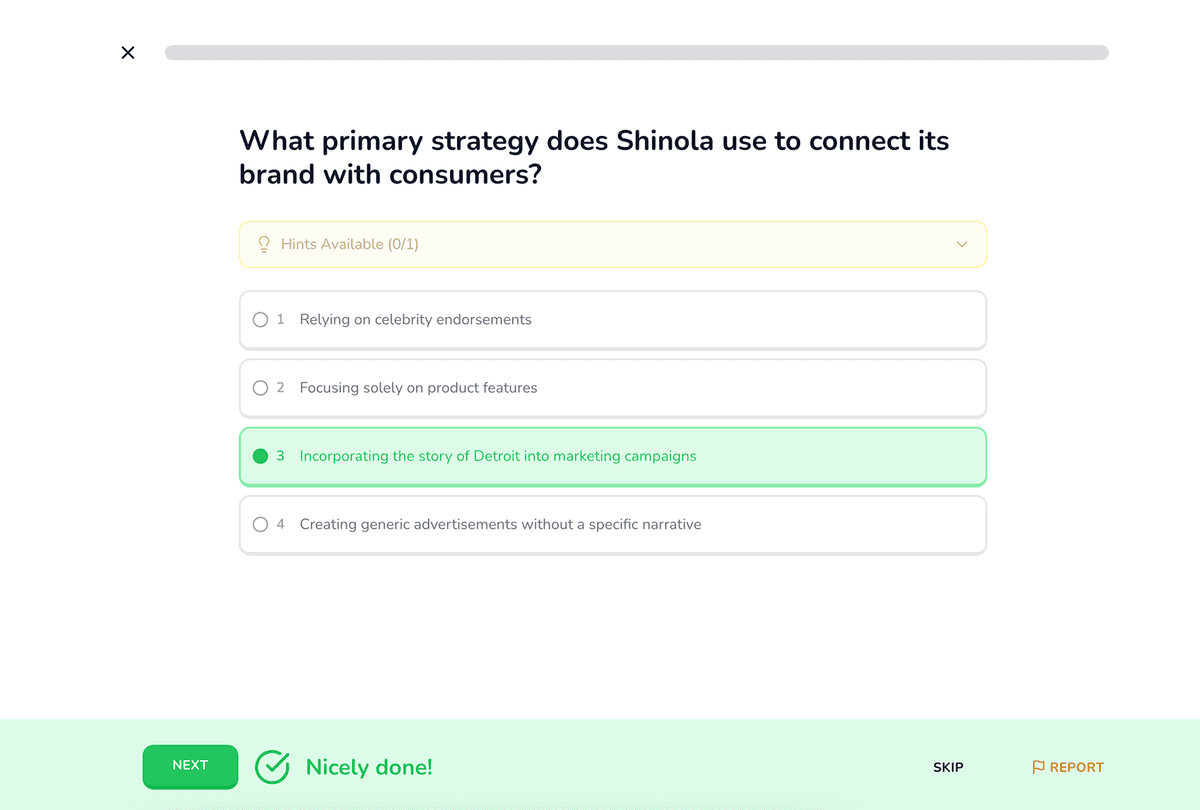Skip this question via SKIP
Viewport: 1200px width, 810px height.
coord(948,767)
